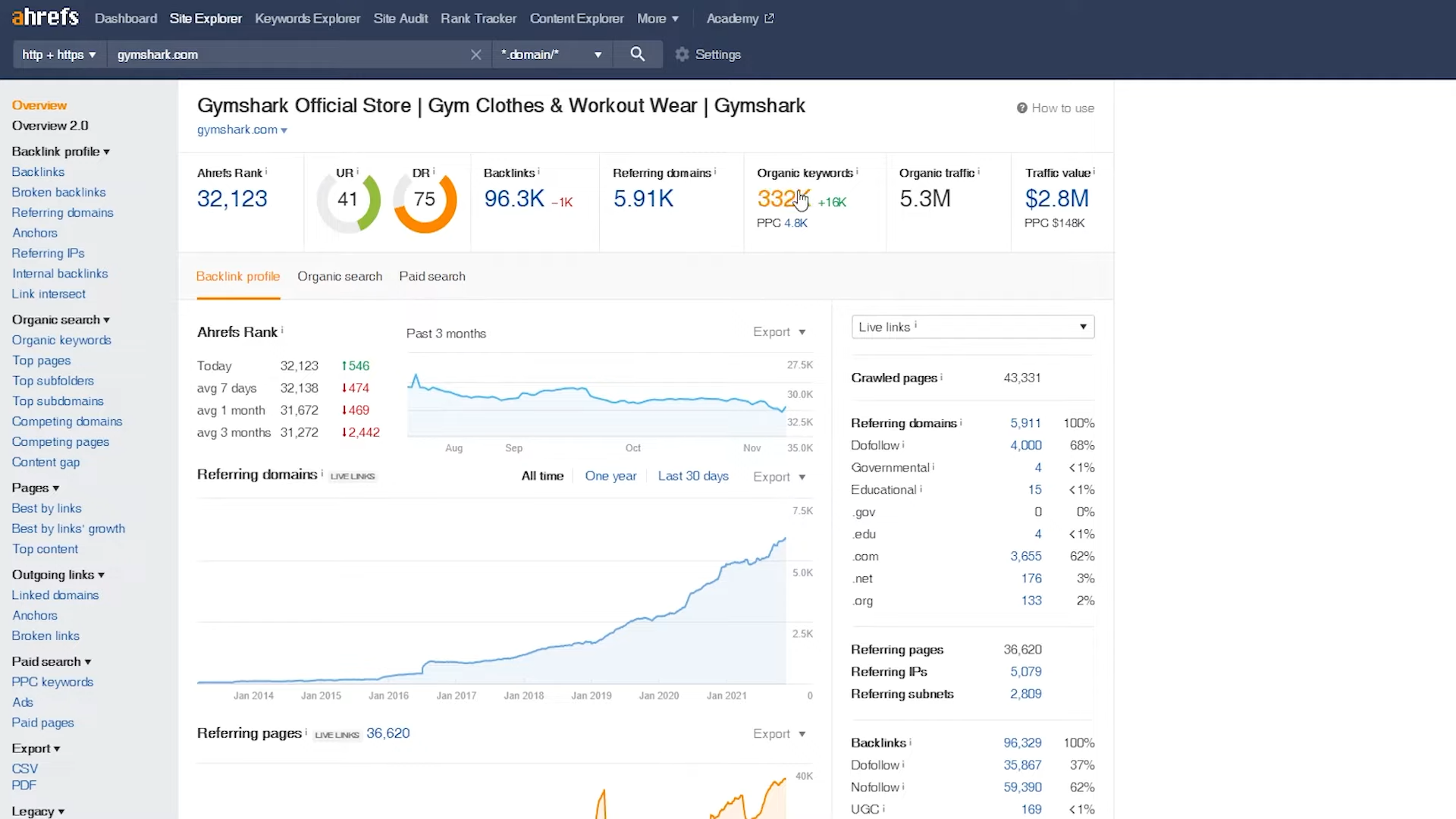Click the search magnifier icon
This screenshot has width=1456, height=819.
tap(638, 55)
